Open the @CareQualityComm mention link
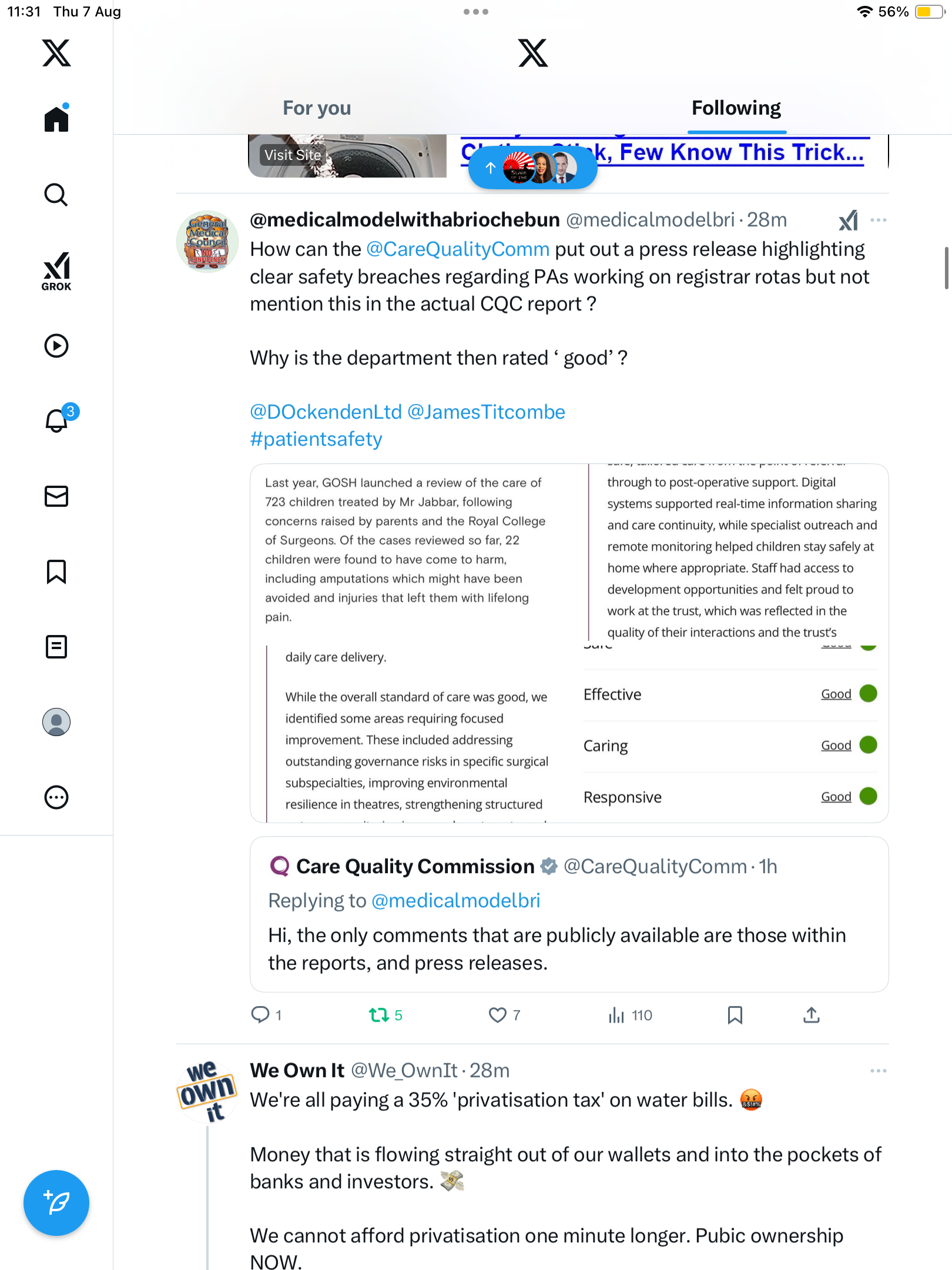The image size is (952, 1270). (458, 249)
